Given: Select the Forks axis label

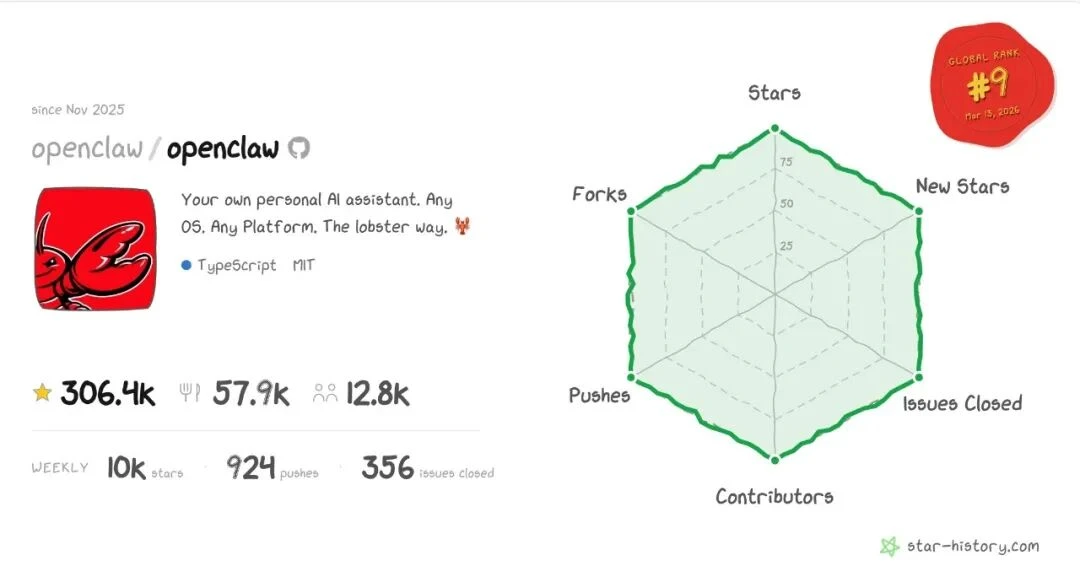Looking at the screenshot, I should point(600,194).
